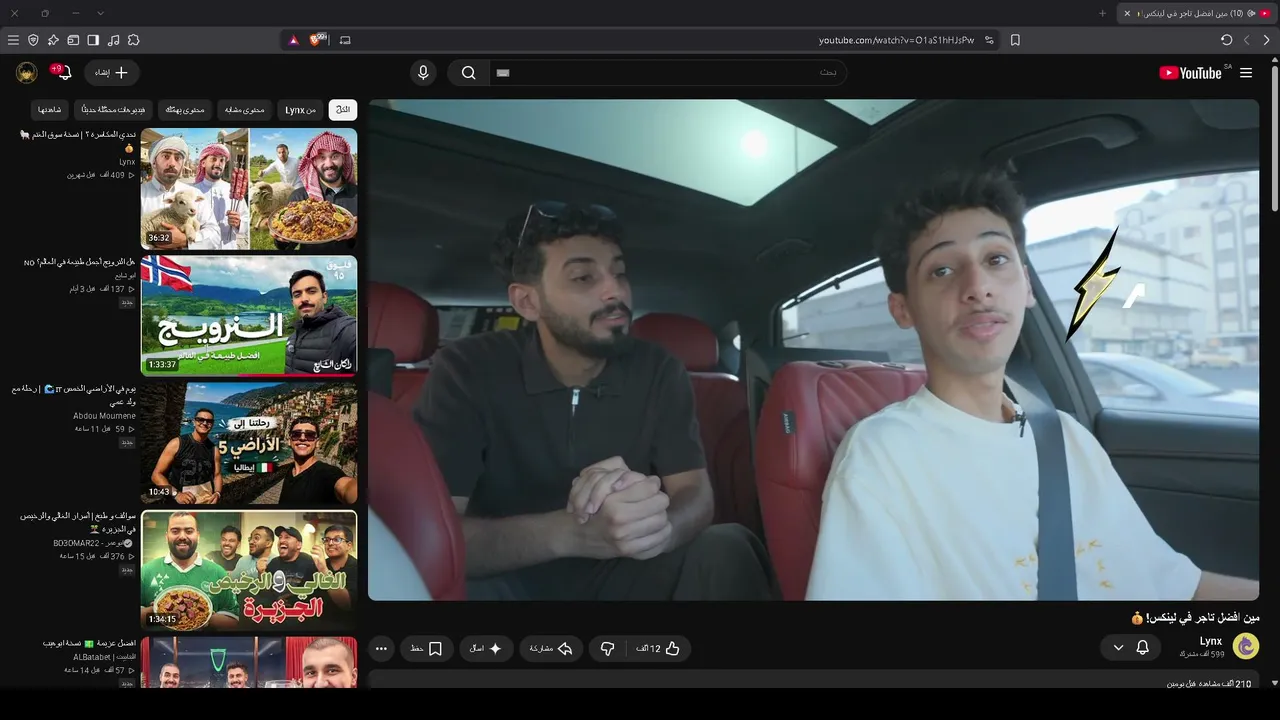Click the '599 ألف مشترك' subscriber count
1280x720 pixels.
pyautogui.click(x=1201, y=654)
